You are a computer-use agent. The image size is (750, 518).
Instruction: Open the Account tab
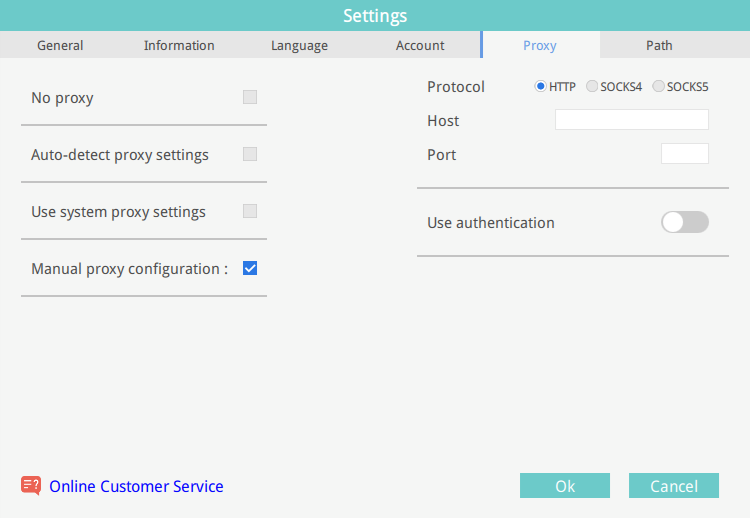point(420,45)
